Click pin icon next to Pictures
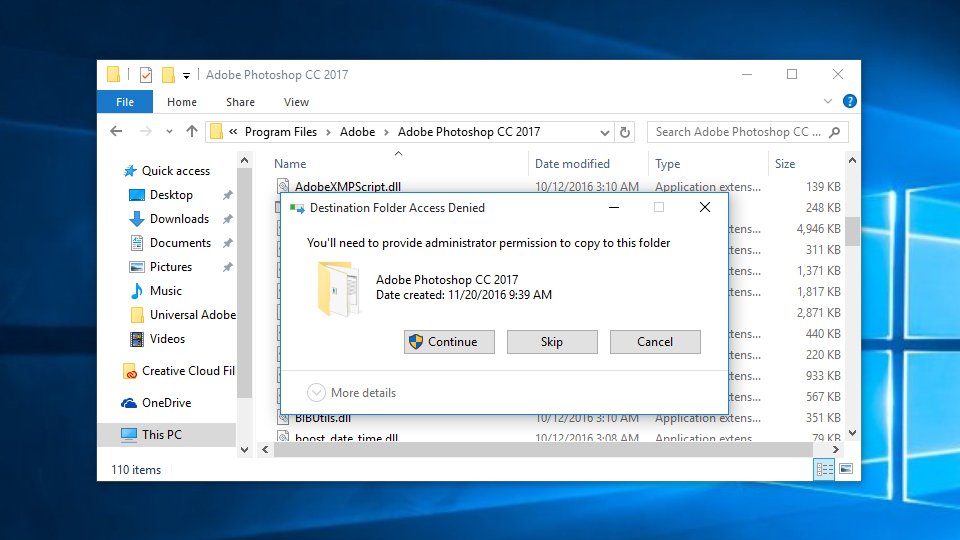This screenshot has width=960, height=540. (227, 267)
